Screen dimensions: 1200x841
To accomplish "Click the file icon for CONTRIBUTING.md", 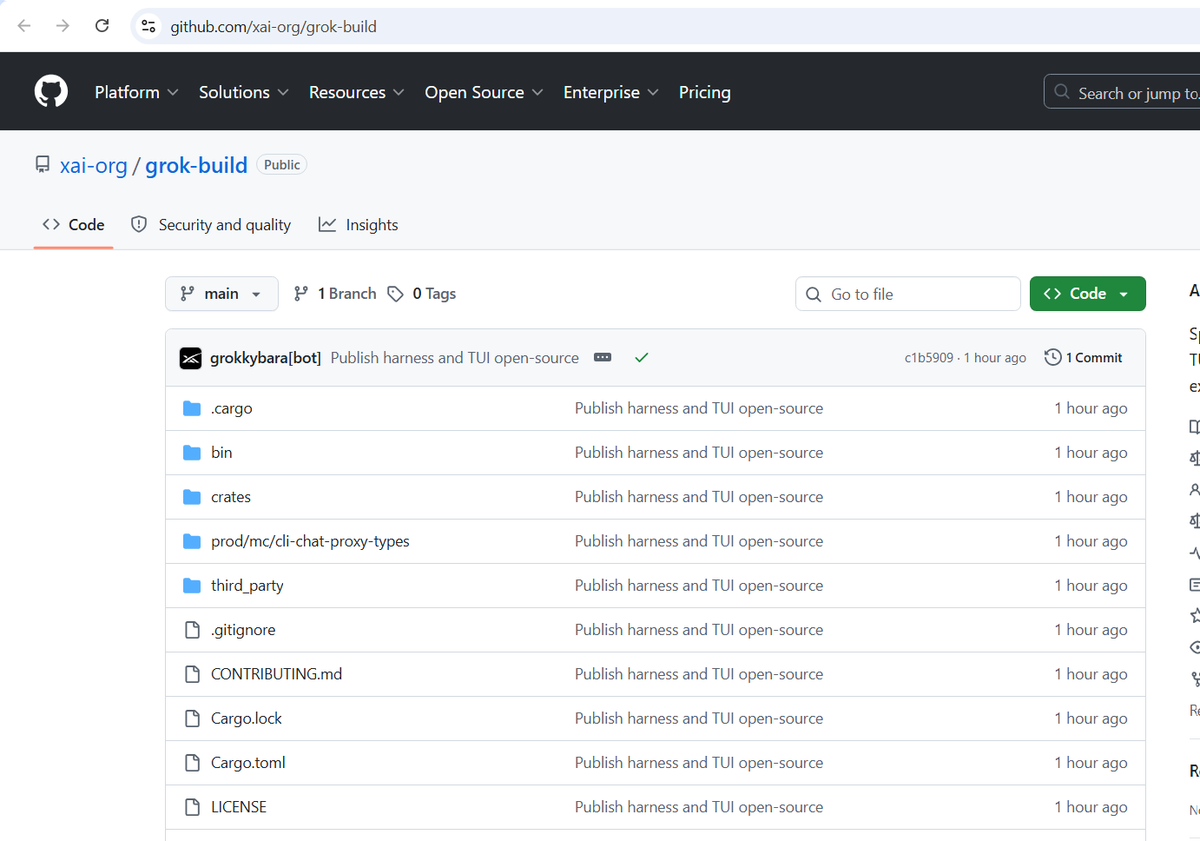I will click(192, 674).
